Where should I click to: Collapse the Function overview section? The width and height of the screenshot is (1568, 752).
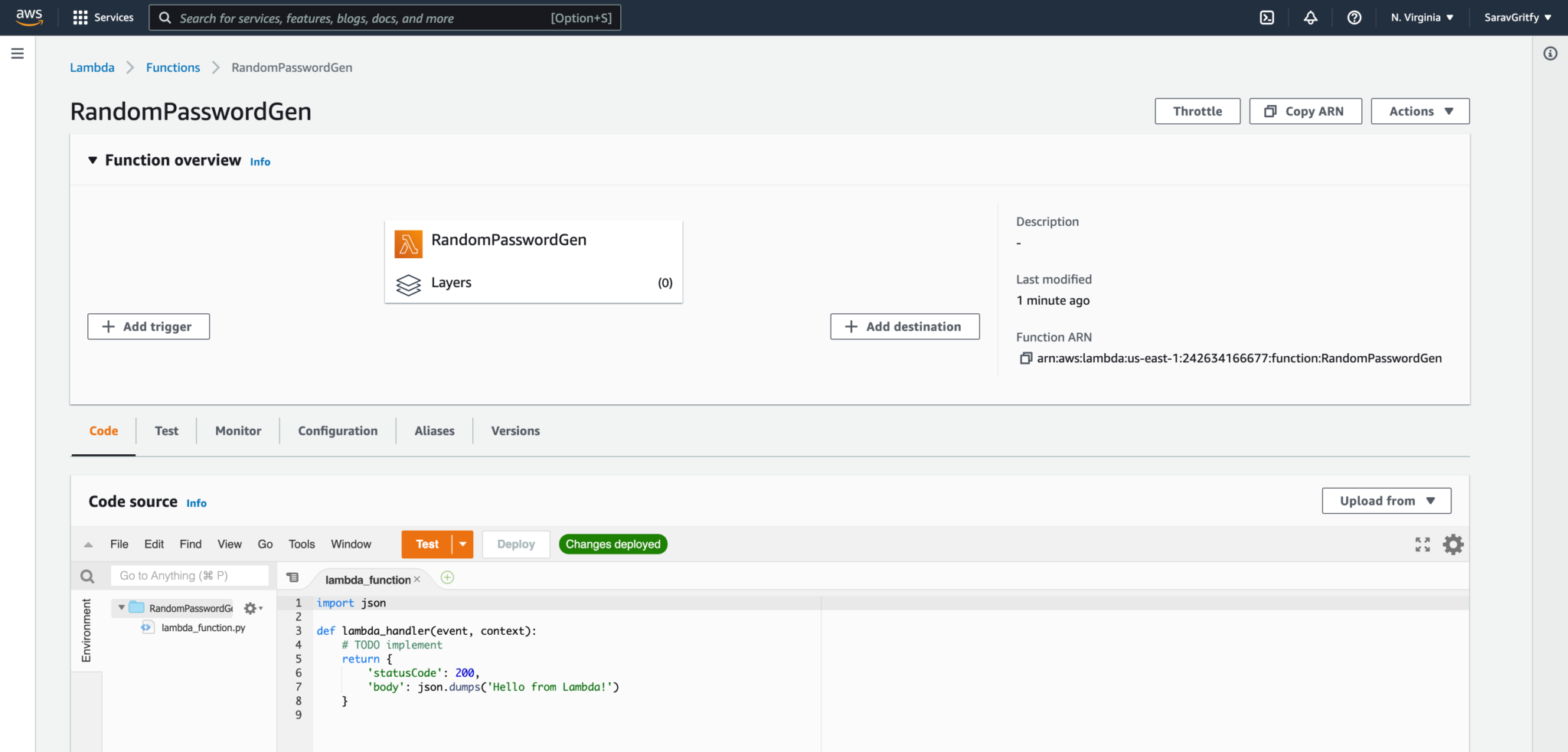tap(92, 159)
